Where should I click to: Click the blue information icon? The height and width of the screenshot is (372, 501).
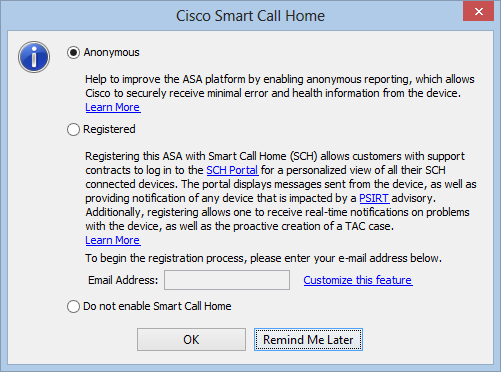click(34, 57)
